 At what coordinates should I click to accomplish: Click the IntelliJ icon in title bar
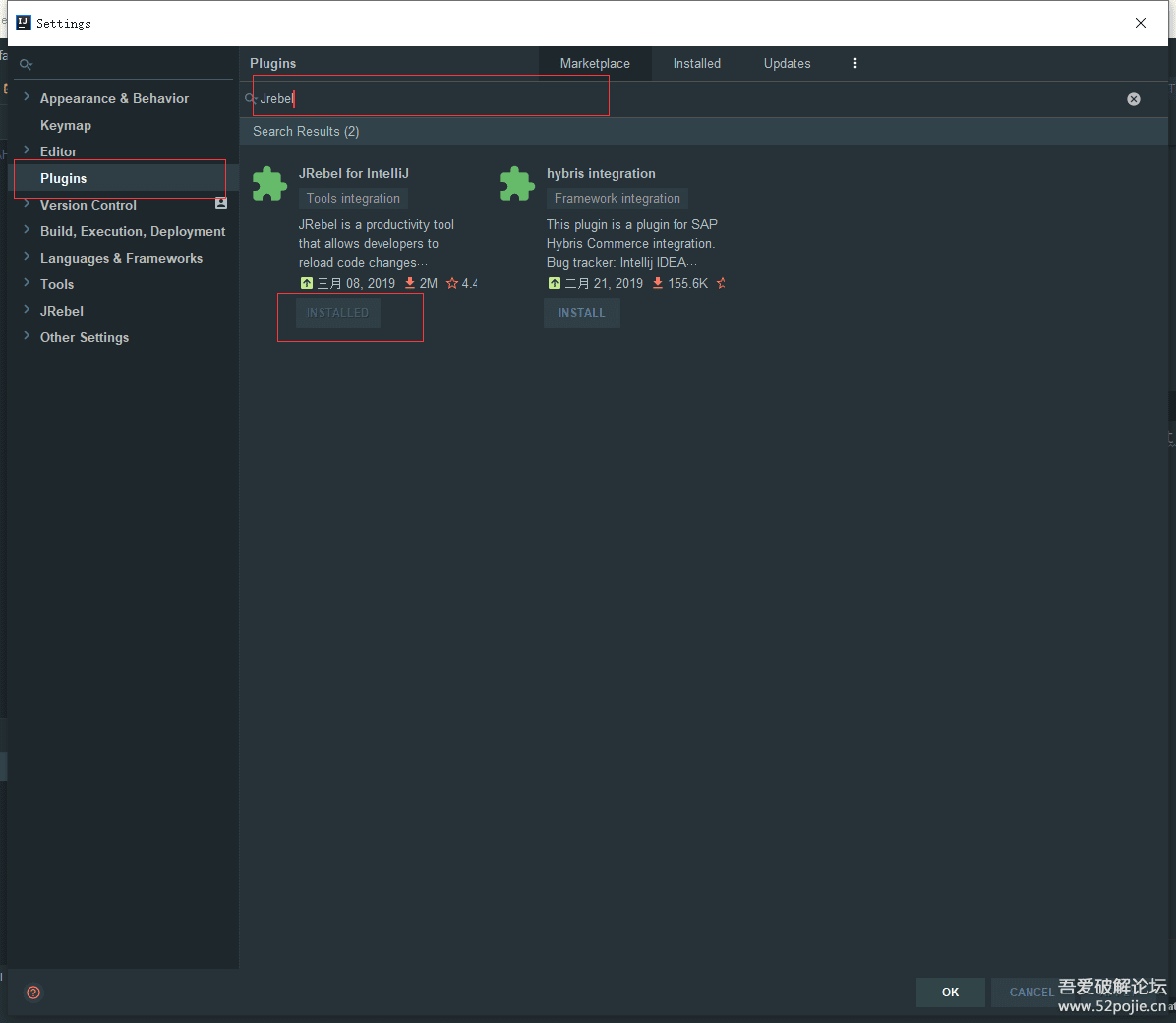coord(24,23)
